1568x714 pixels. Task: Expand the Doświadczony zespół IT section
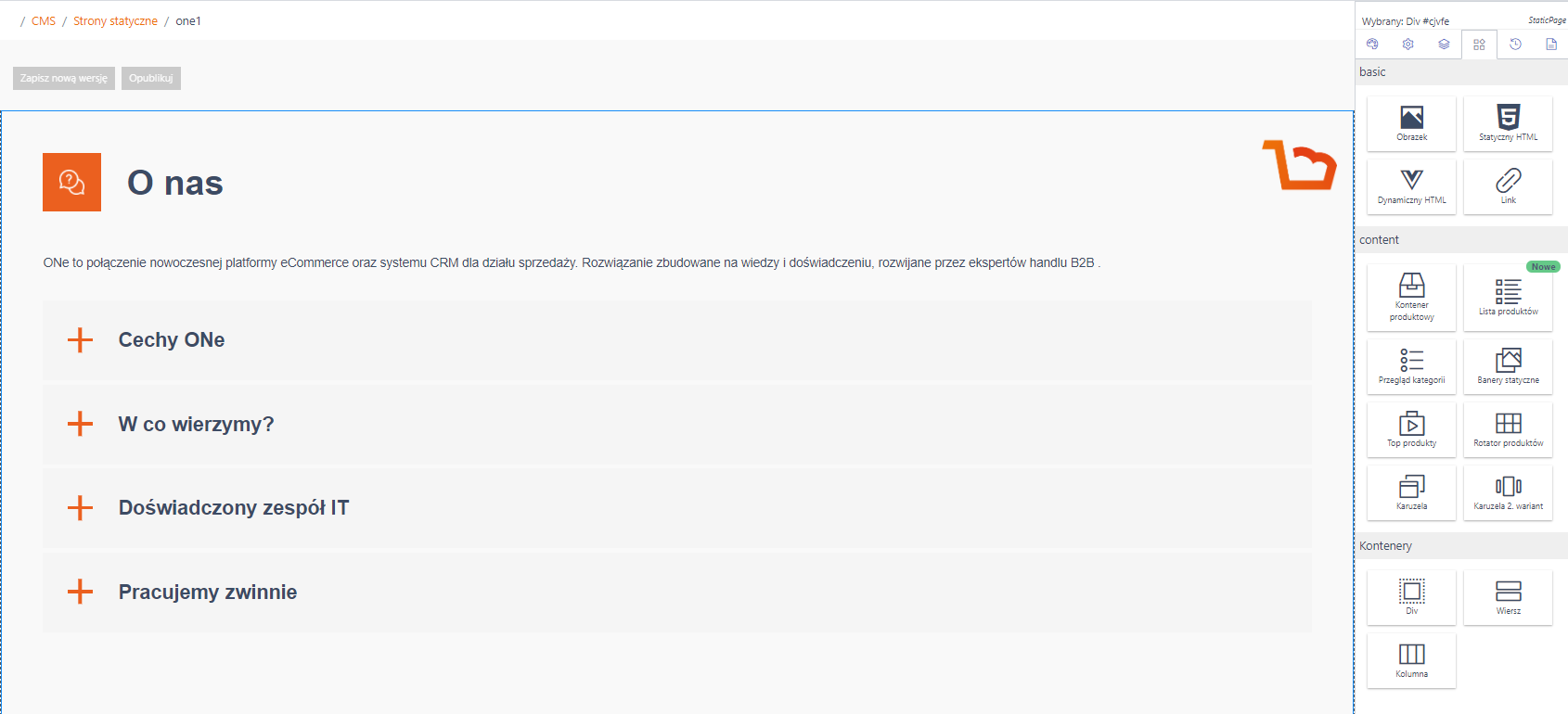[x=676, y=507]
